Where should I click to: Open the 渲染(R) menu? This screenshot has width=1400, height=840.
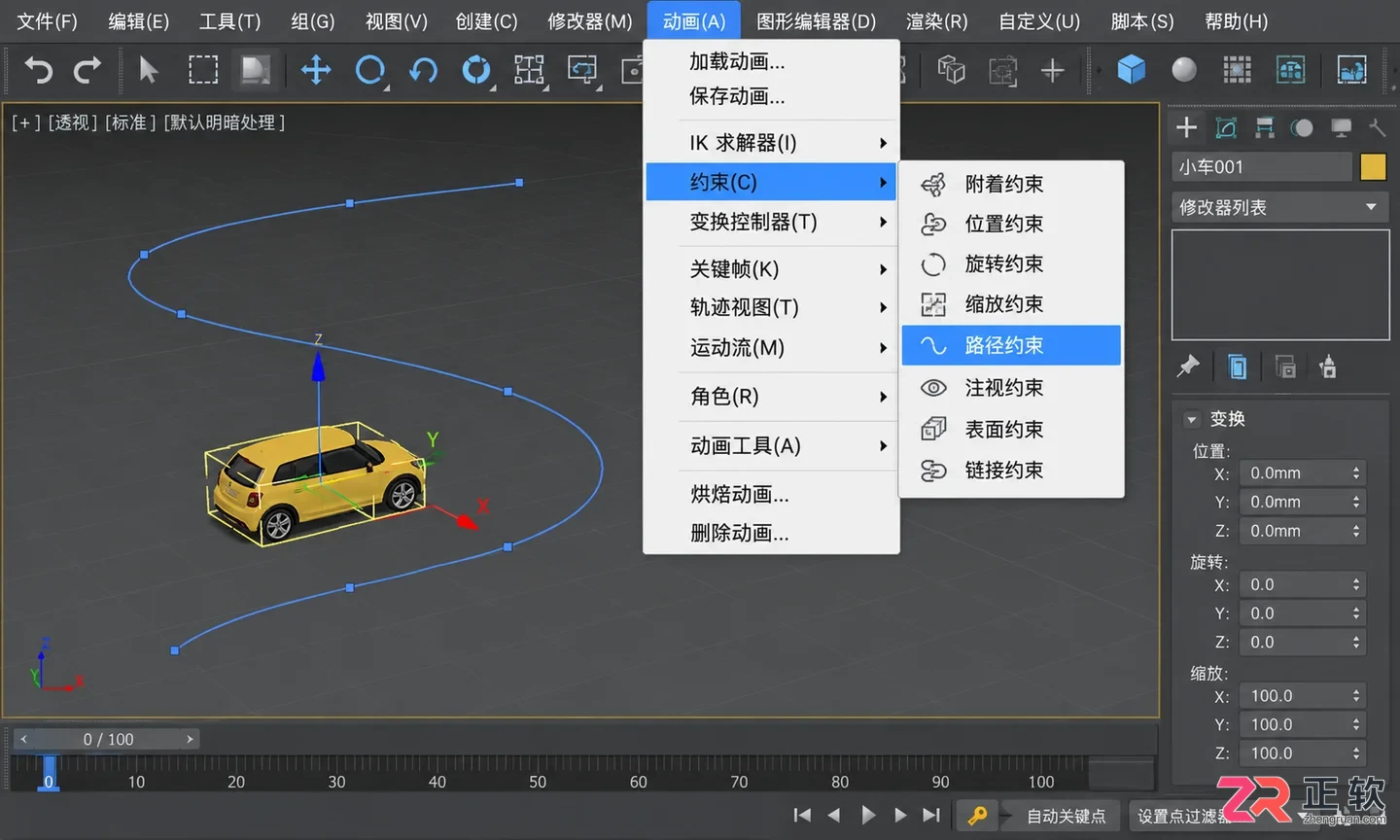[x=937, y=21]
